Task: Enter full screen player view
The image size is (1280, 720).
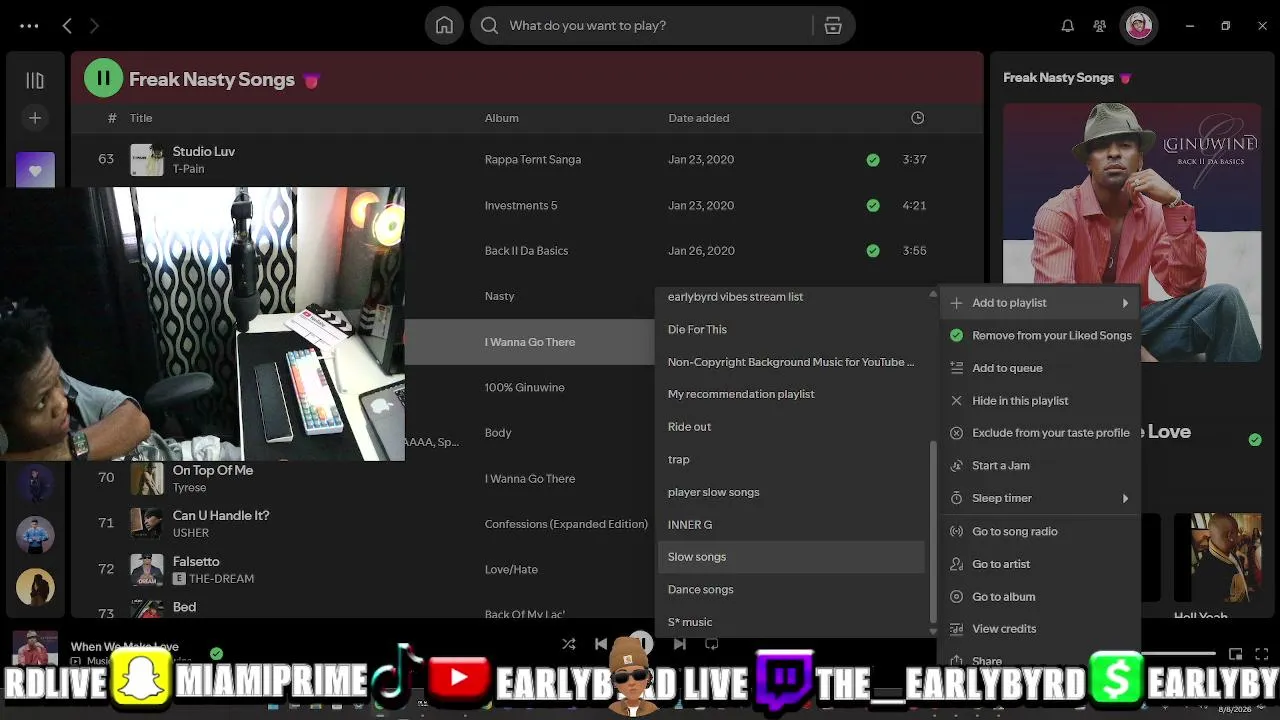Action: [x=1263, y=654]
